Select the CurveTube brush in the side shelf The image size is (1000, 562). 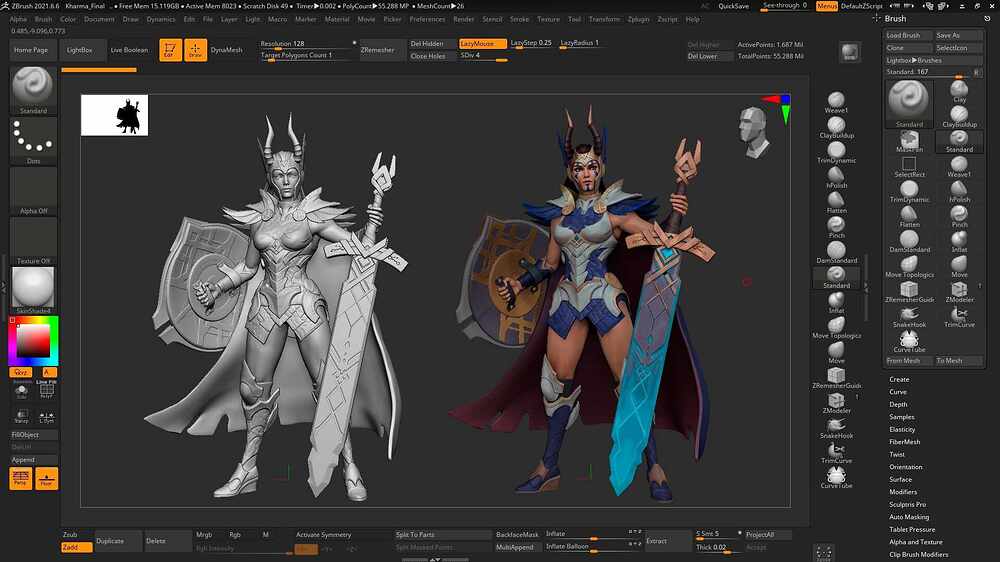point(836,477)
